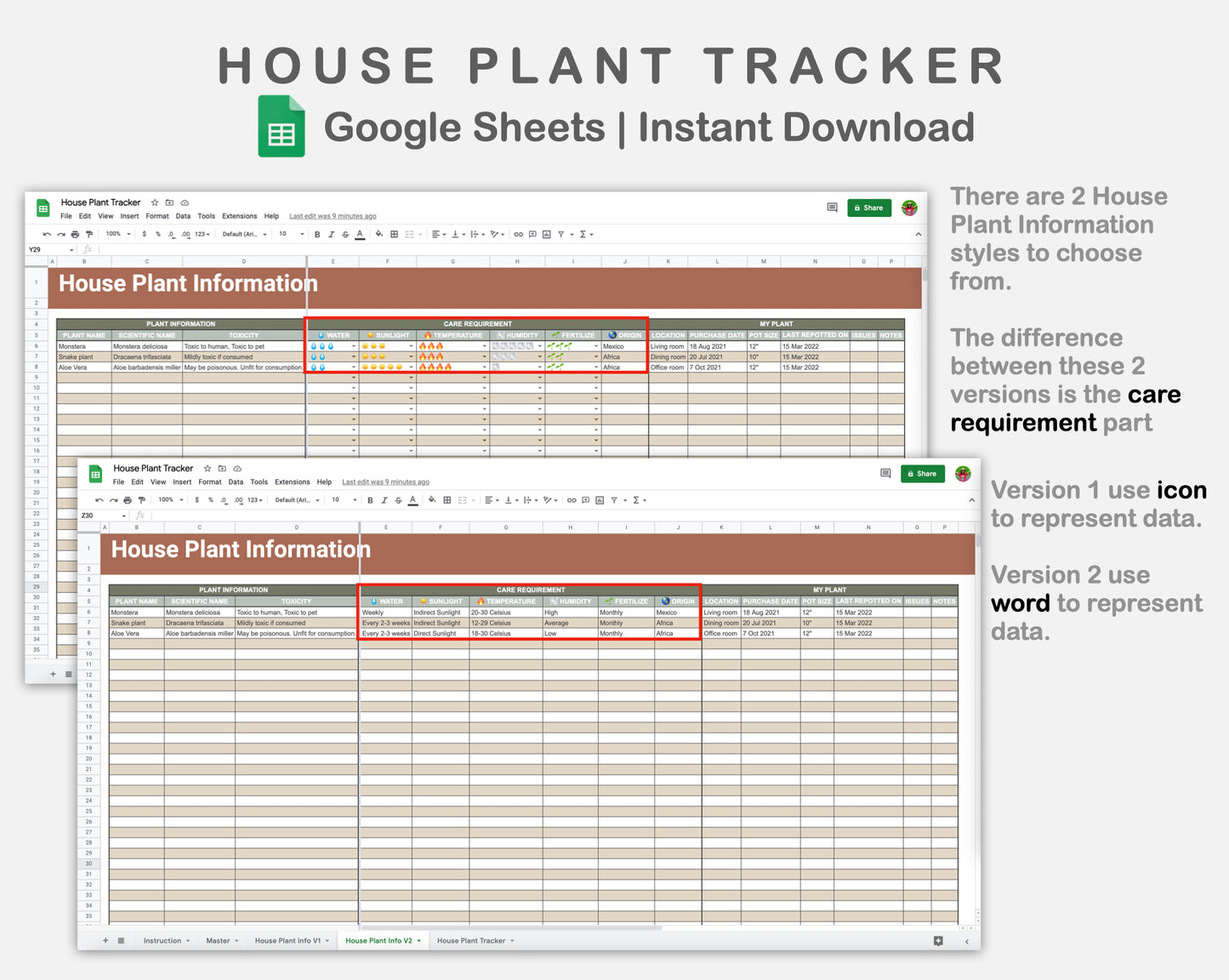Image resolution: width=1229 pixels, height=980 pixels.
Task: Open the borders tool
Action: coord(447,500)
